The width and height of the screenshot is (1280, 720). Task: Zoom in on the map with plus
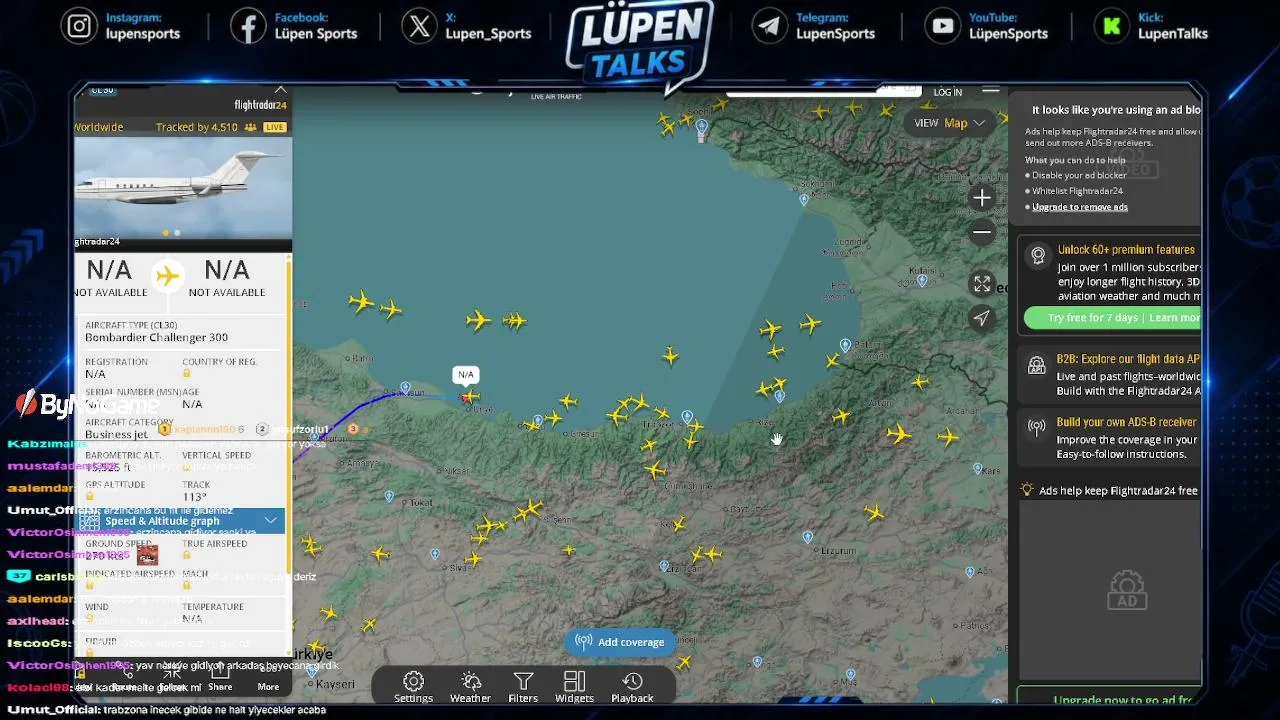click(982, 198)
